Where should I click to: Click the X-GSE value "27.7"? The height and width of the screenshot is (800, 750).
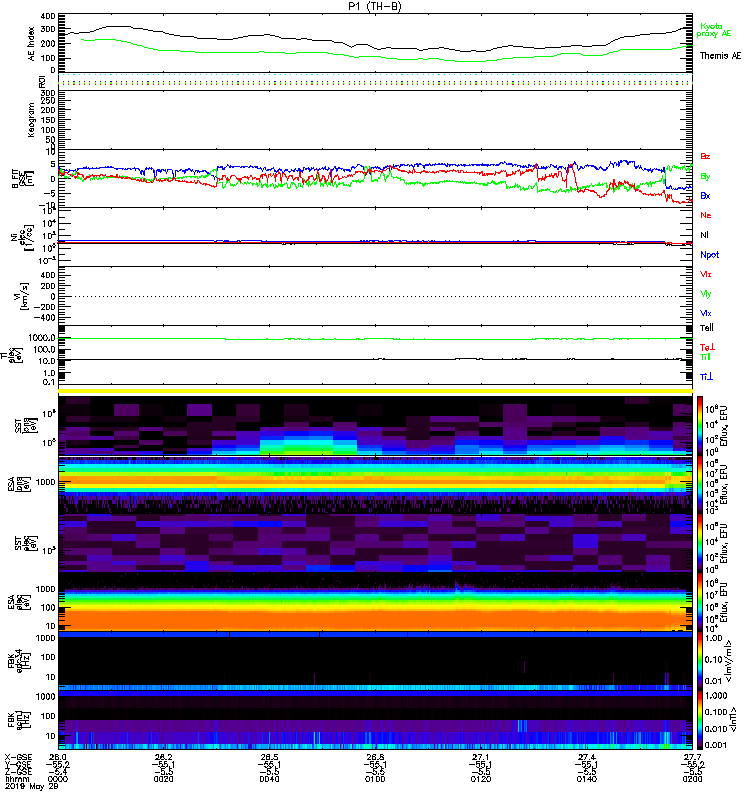[x=692, y=757]
